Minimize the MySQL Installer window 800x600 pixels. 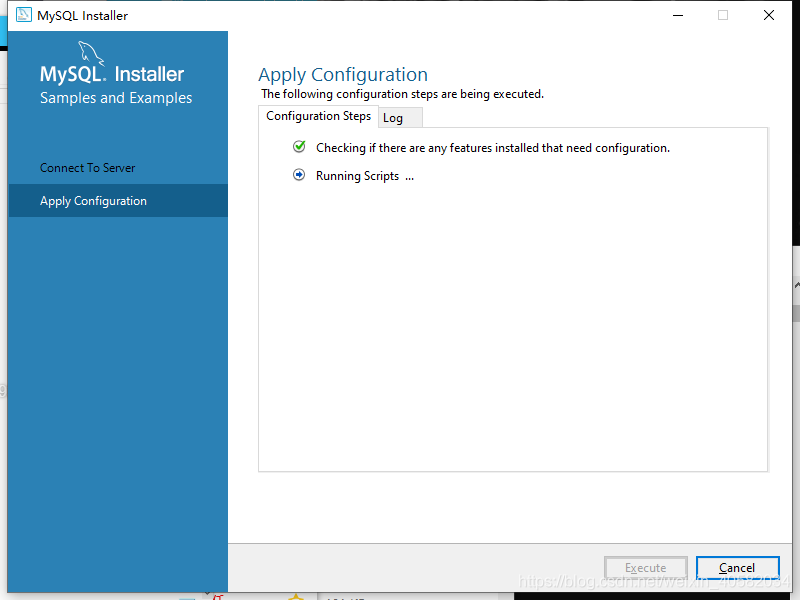[678, 15]
